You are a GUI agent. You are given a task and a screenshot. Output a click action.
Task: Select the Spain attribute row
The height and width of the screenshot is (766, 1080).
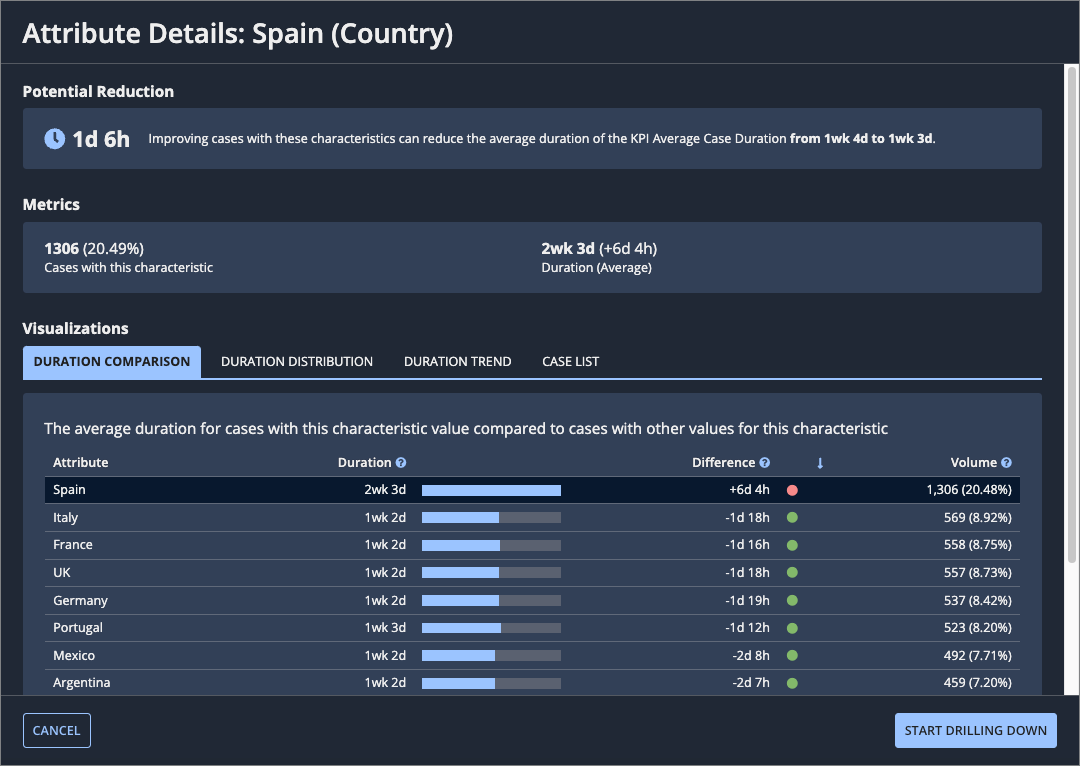tap(532, 490)
